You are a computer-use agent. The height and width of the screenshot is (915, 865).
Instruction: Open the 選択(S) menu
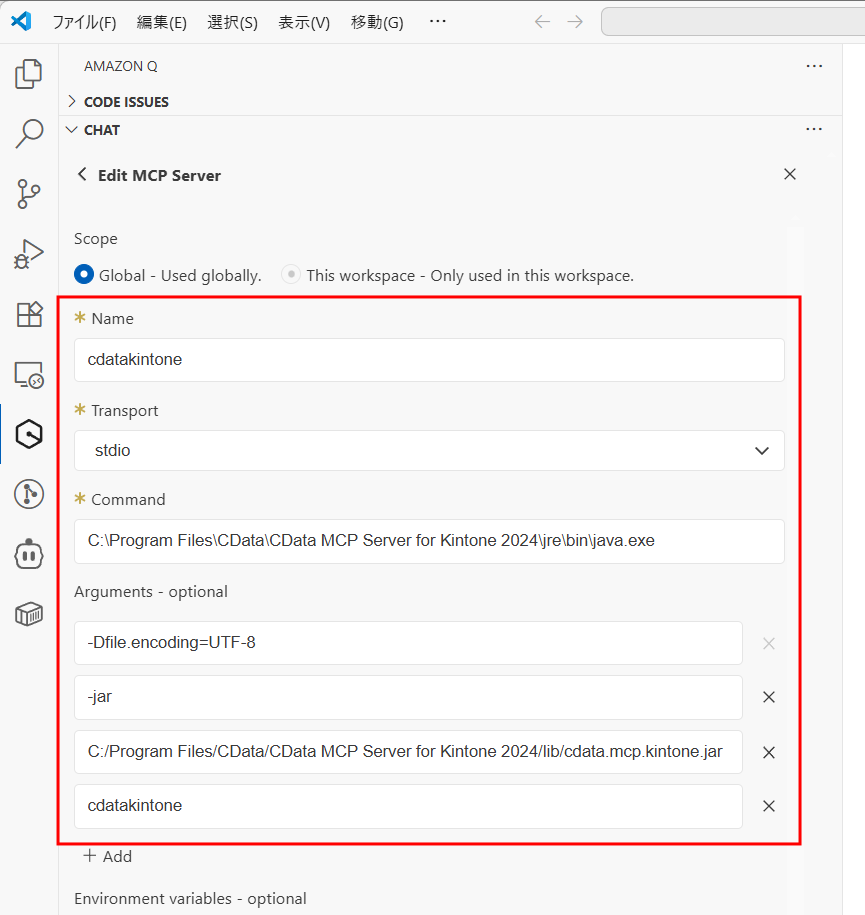tap(232, 22)
